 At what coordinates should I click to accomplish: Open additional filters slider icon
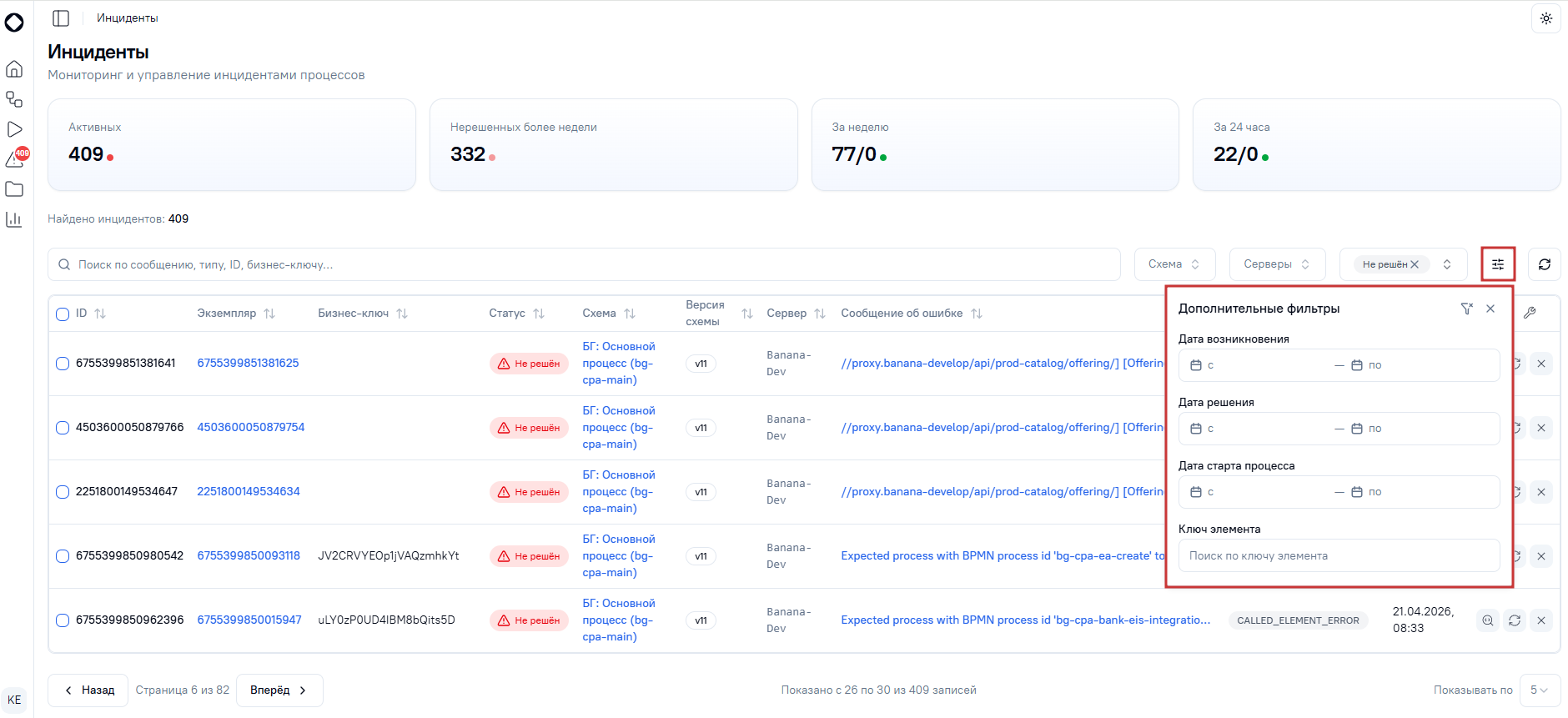click(1498, 264)
